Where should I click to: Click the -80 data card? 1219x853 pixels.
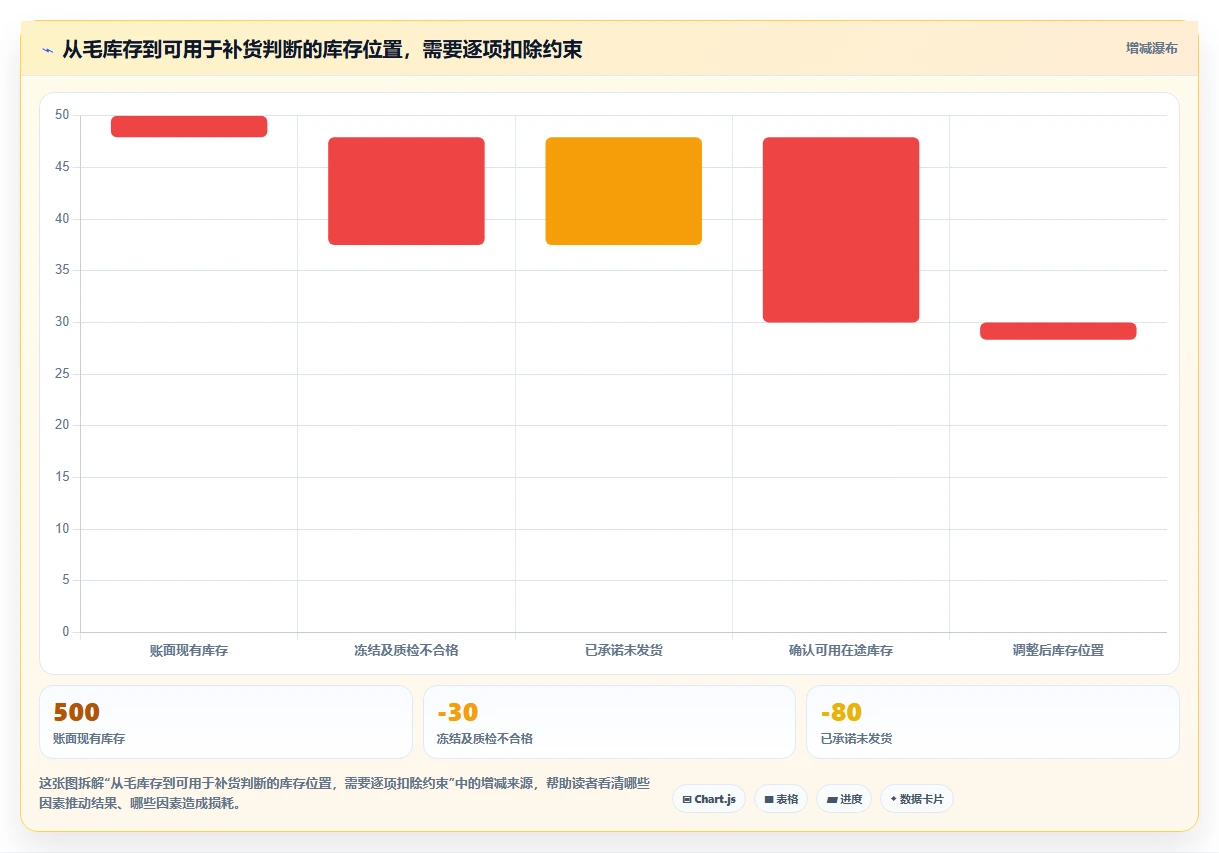coord(993,722)
